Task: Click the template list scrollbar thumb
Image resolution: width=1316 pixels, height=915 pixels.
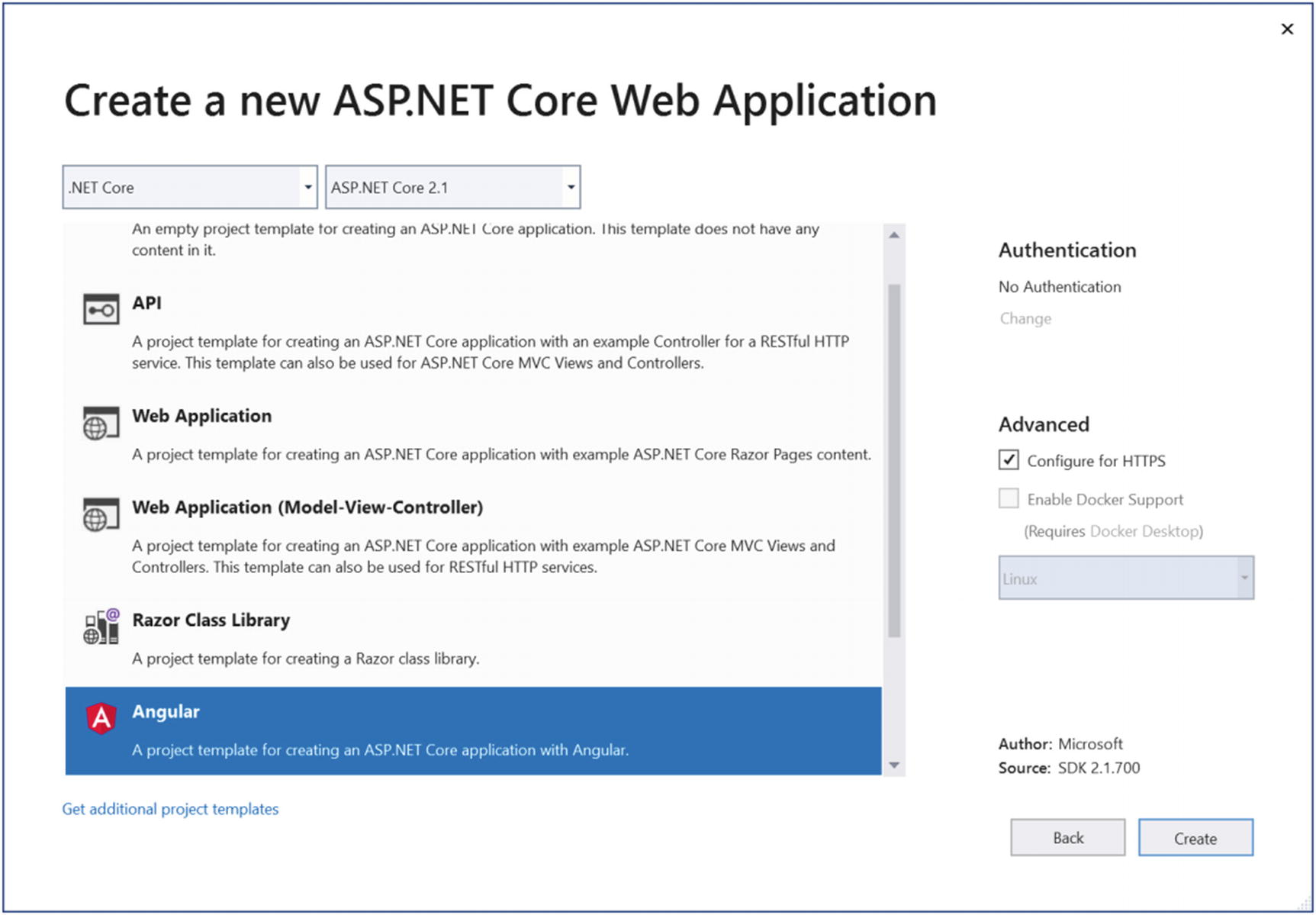Action: pos(894,460)
